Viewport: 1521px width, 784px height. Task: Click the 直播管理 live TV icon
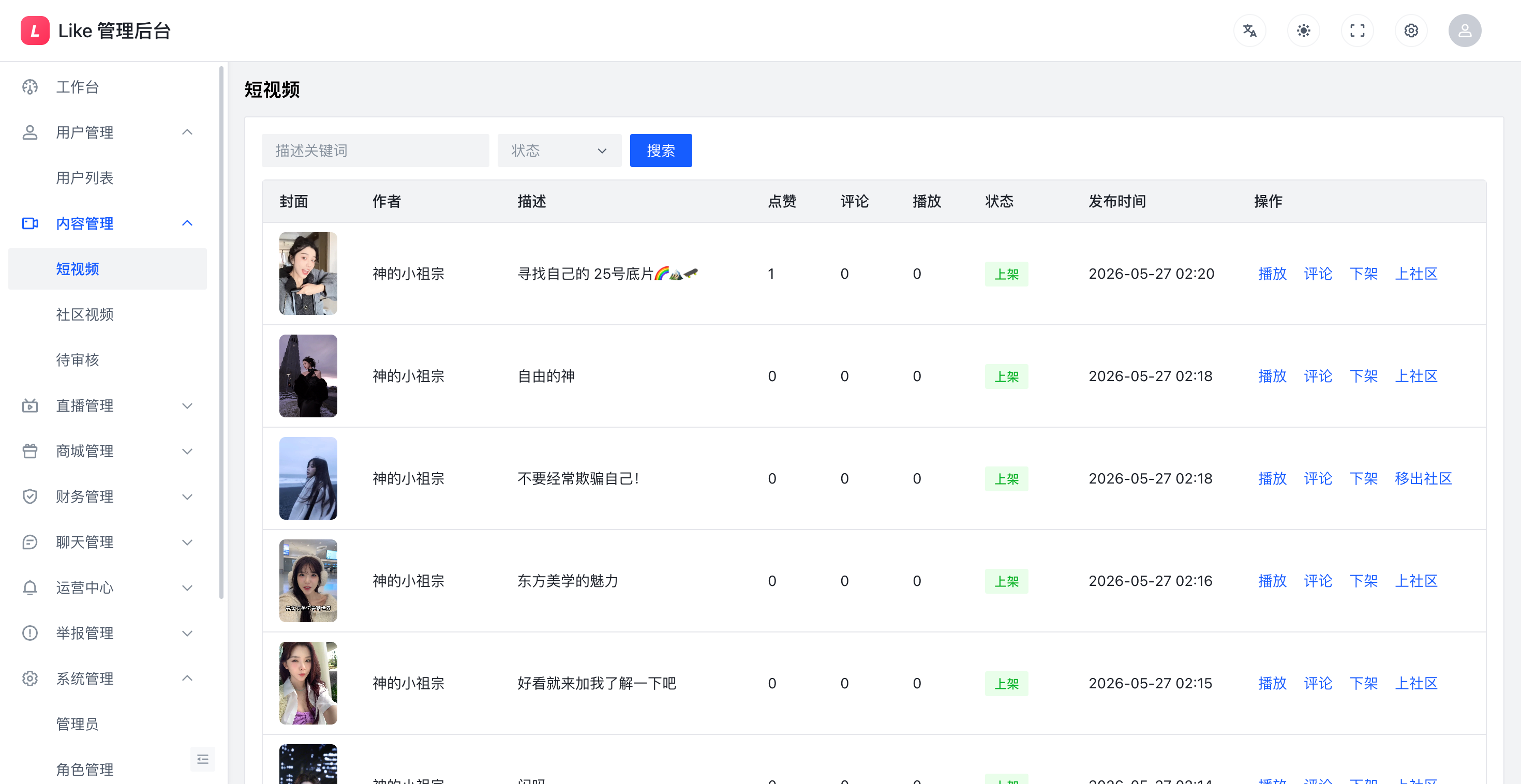pos(30,405)
